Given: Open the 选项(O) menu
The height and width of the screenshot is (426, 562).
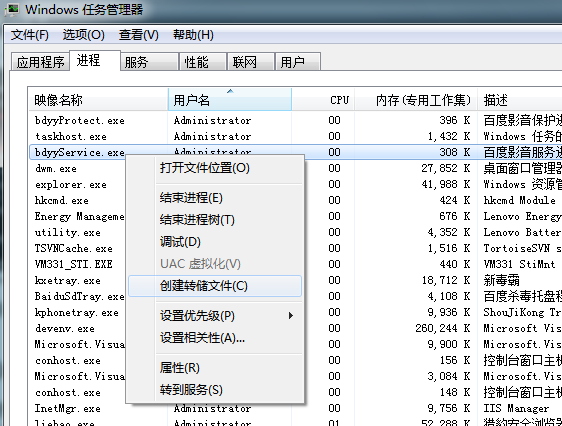Looking at the screenshot, I should tap(84, 35).
